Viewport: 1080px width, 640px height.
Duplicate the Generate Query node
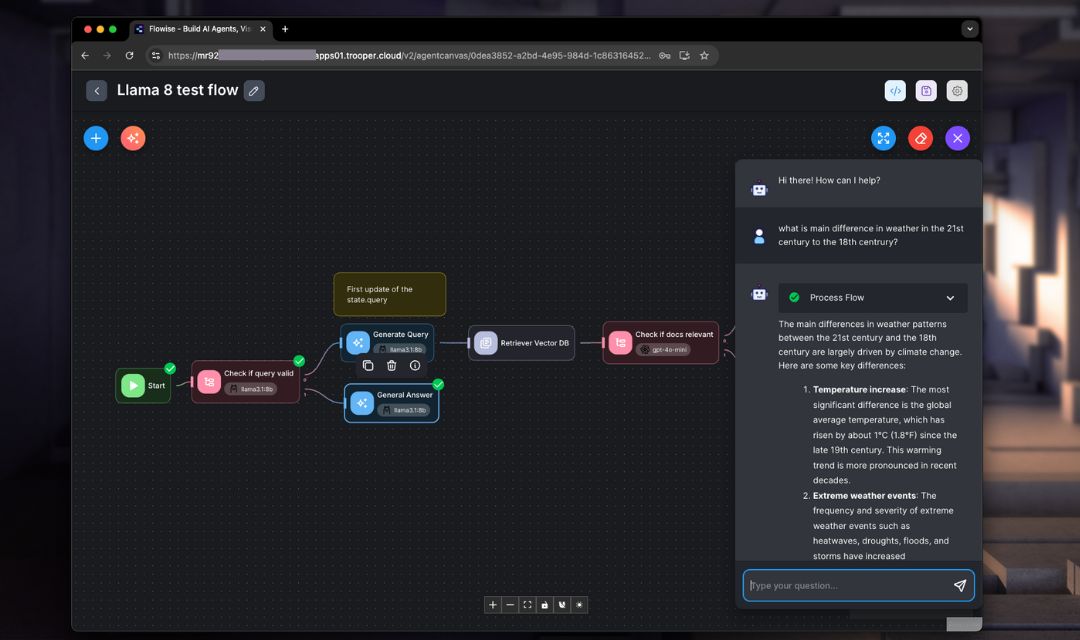(x=368, y=366)
